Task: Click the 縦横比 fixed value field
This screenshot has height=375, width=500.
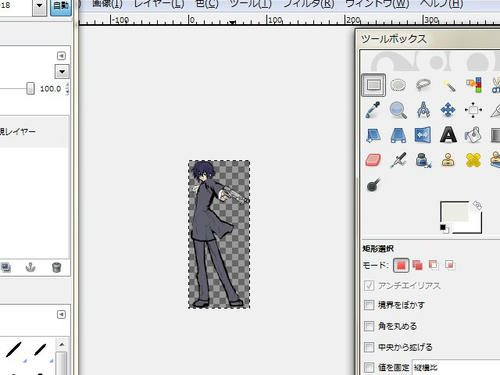Action: click(456, 367)
